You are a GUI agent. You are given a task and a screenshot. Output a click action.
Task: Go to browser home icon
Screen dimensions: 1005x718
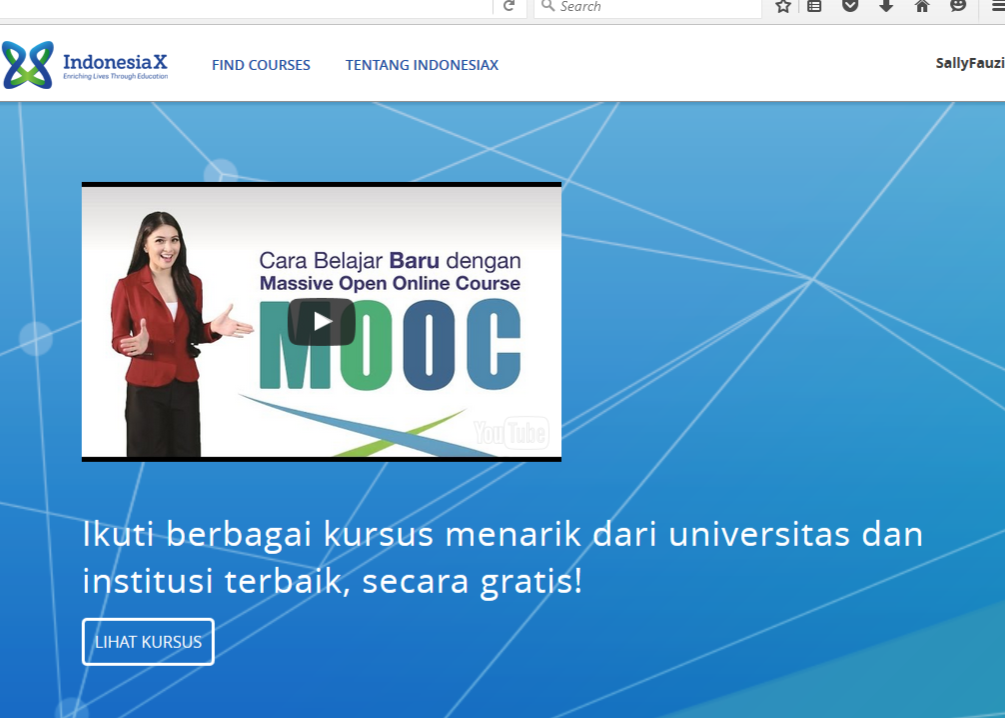coord(922,6)
